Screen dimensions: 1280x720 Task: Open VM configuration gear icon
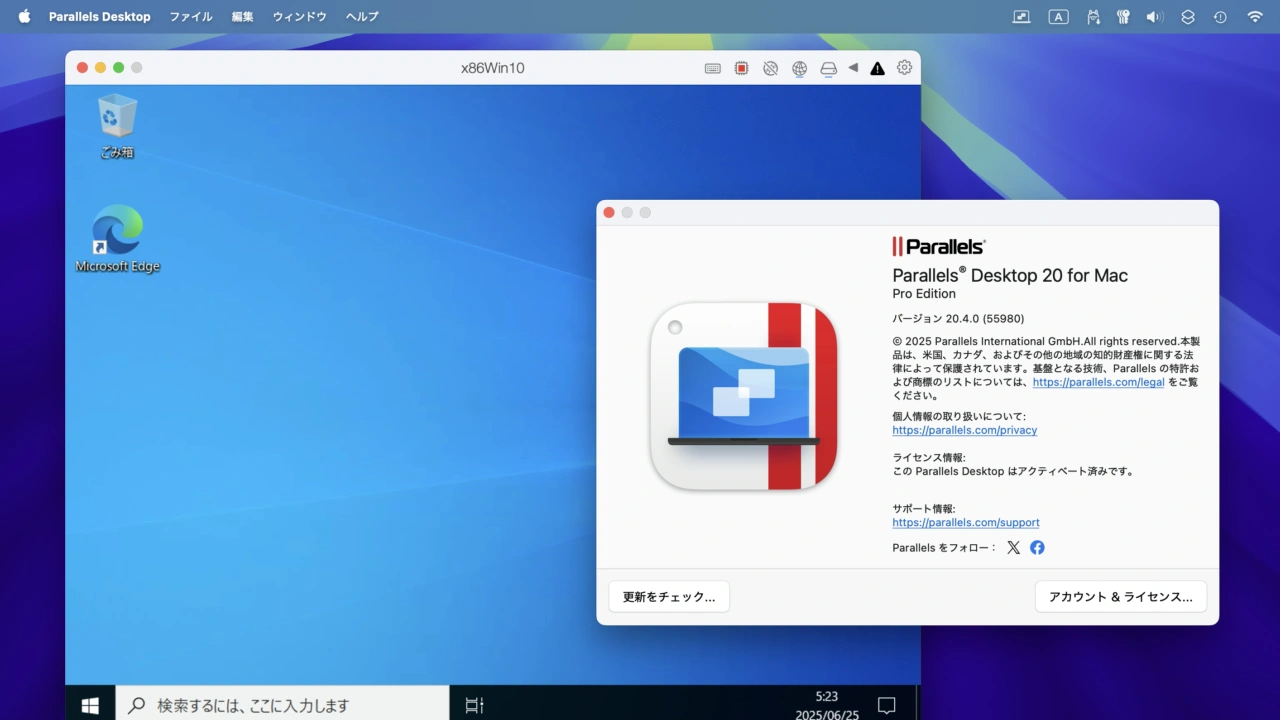pos(904,68)
